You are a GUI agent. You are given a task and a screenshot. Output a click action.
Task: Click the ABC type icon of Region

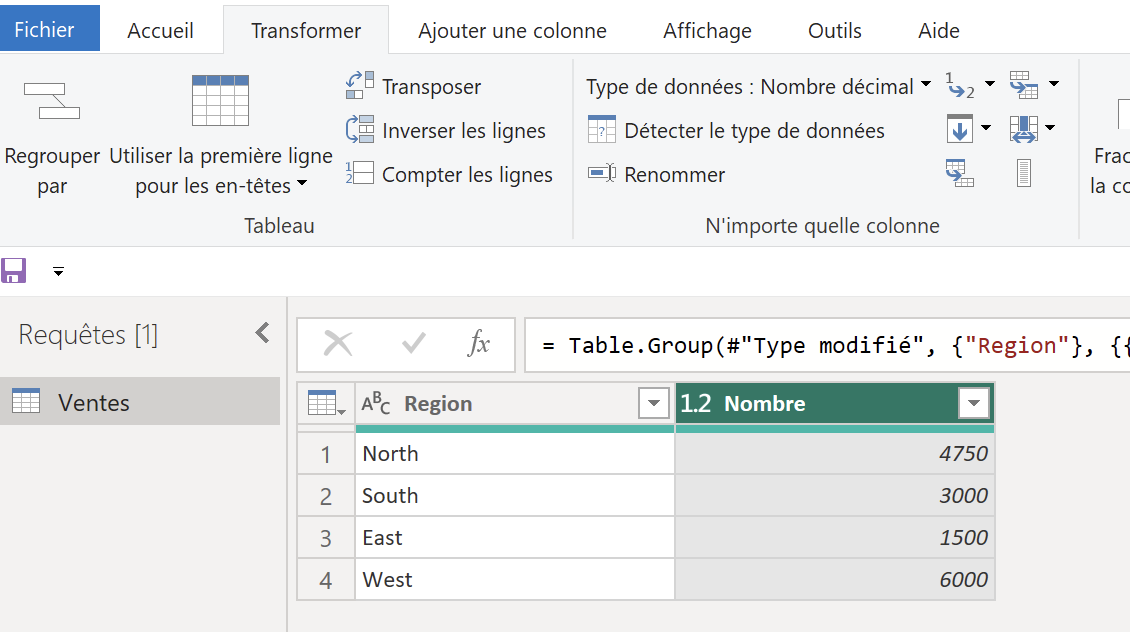pyautogui.click(x=375, y=403)
